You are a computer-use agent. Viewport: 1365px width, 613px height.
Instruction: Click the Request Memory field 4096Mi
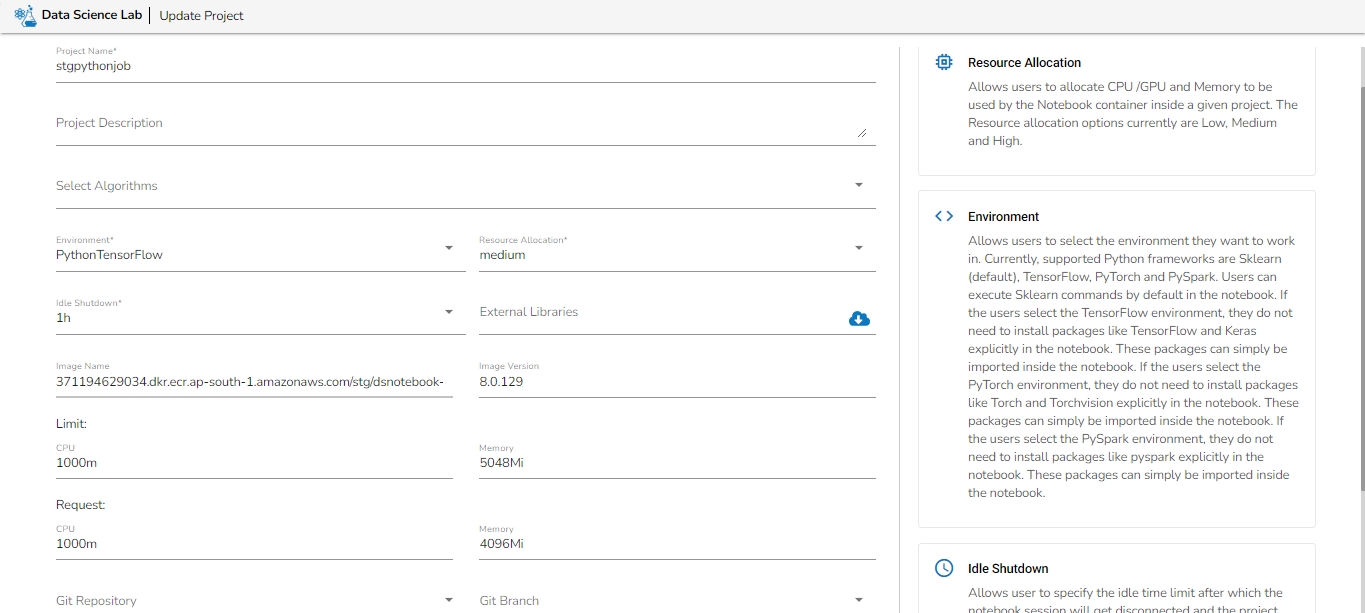[x=677, y=544]
